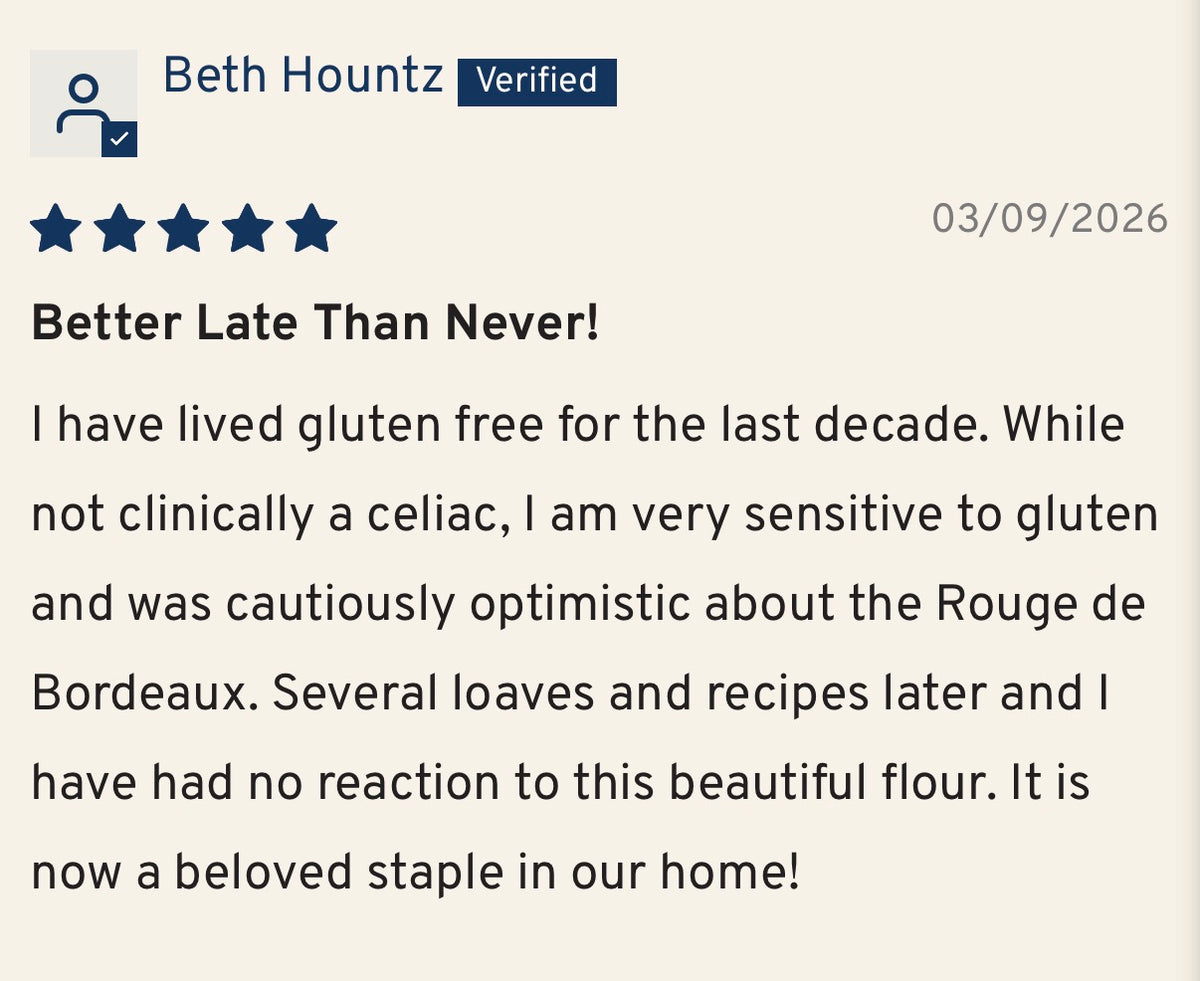Select the fourth star in the rating

tap(248, 229)
